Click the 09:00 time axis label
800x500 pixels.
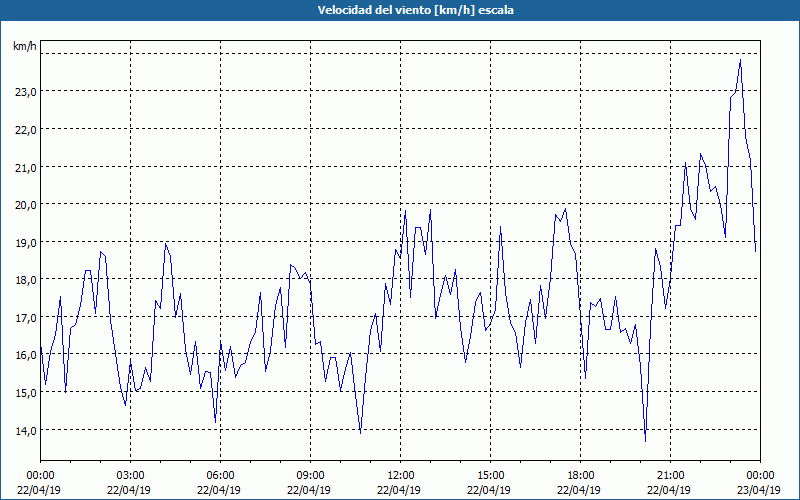(x=310, y=476)
